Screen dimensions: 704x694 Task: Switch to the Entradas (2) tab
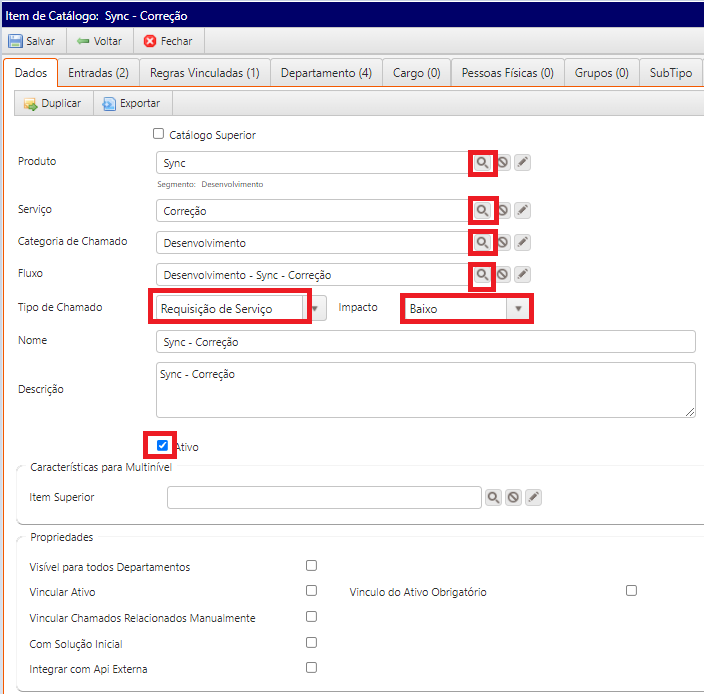[x=98, y=73]
